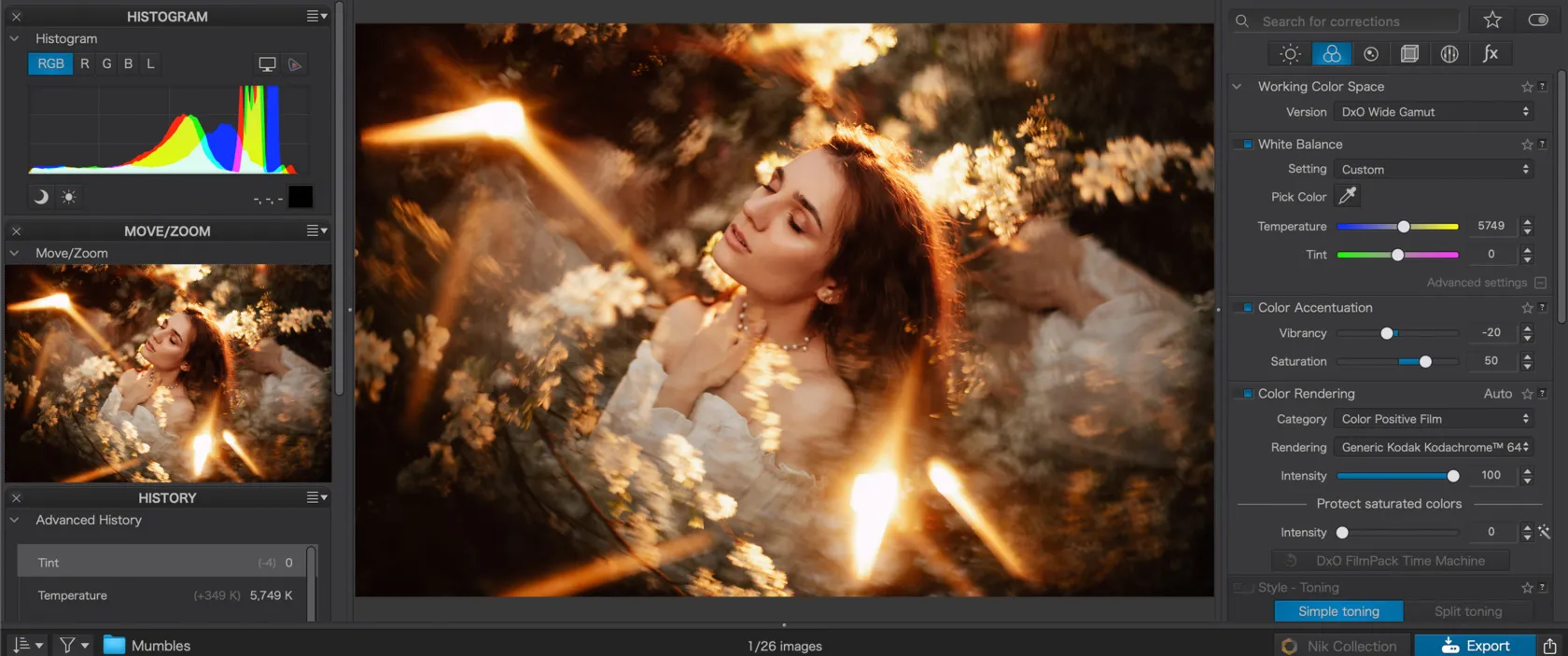The image size is (1568, 656).
Task: Open Nik Collection button
Action: pos(1340,646)
